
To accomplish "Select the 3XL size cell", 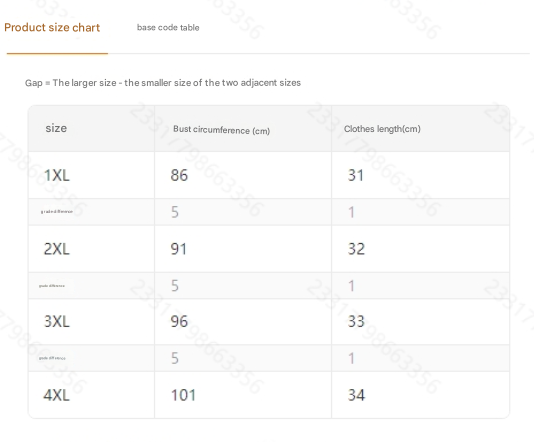I will 57,321.
